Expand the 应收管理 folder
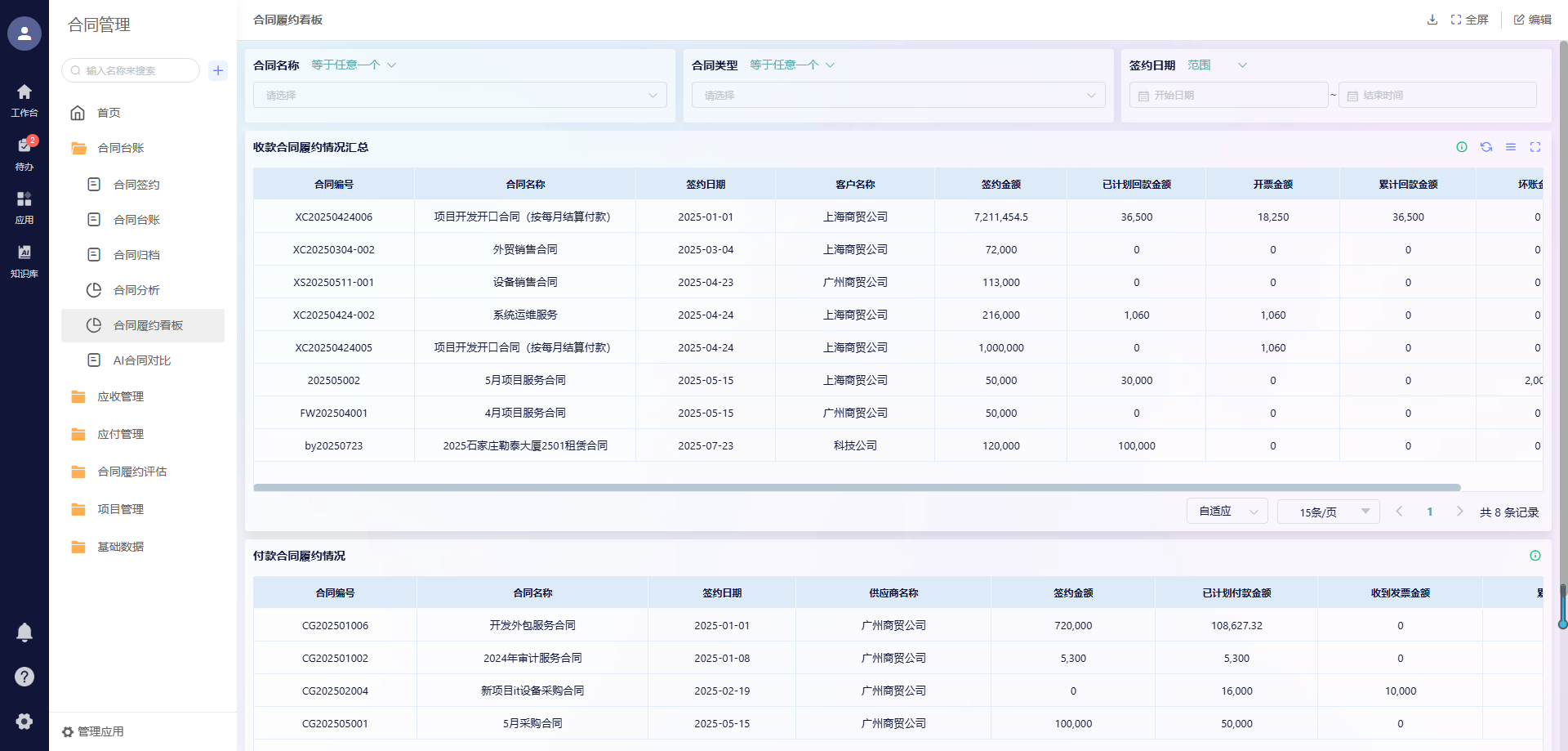 (121, 396)
